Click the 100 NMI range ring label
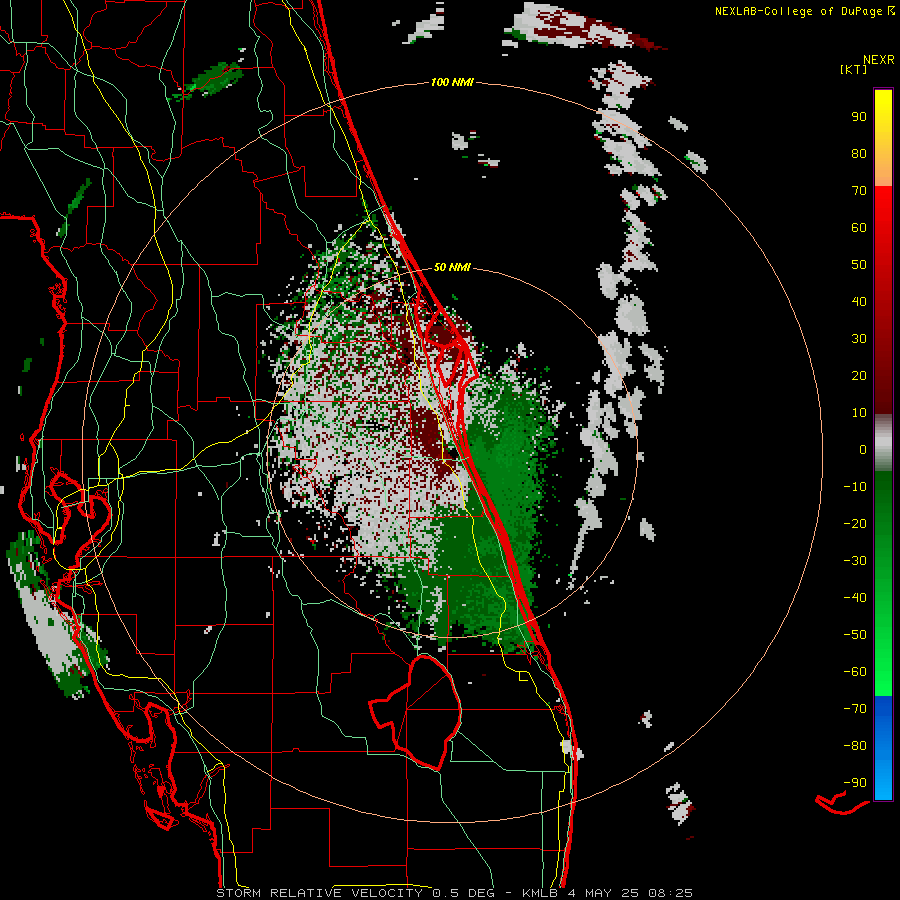Screen dimensions: 900x900 (x=452, y=83)
